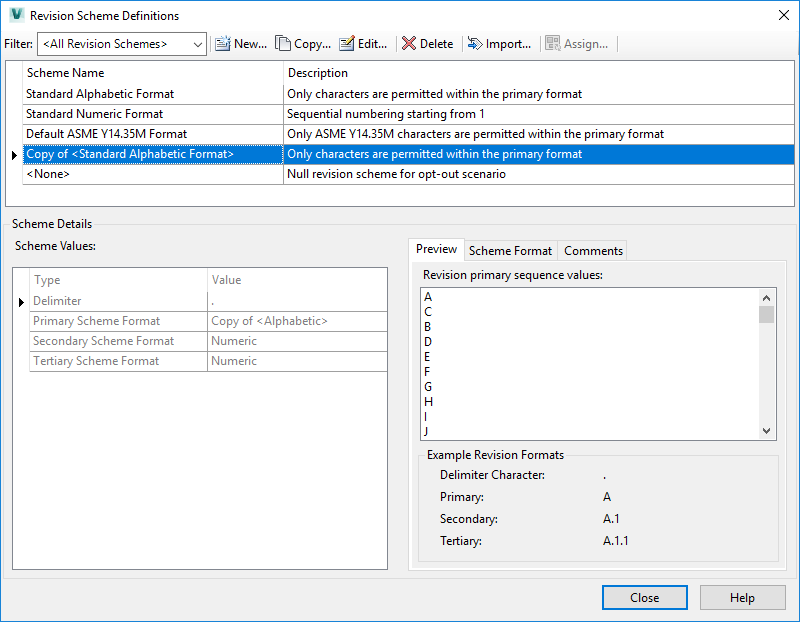Click the Description column header

539,73
